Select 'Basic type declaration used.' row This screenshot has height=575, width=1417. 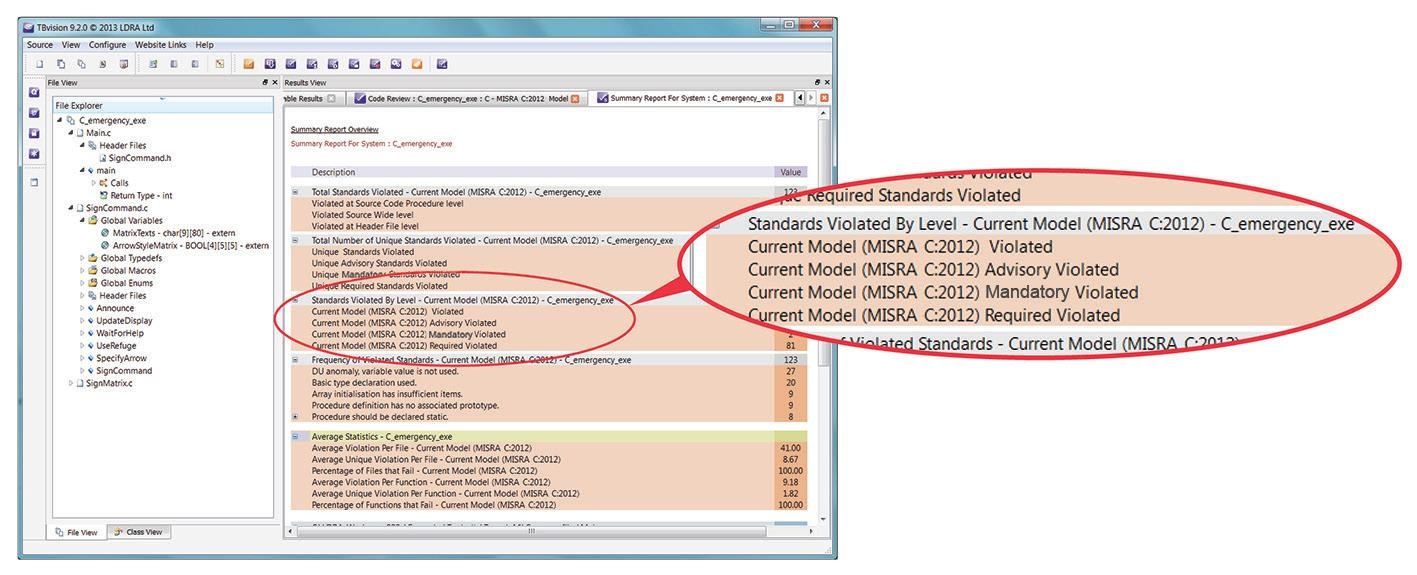click(x=548, y=383)
